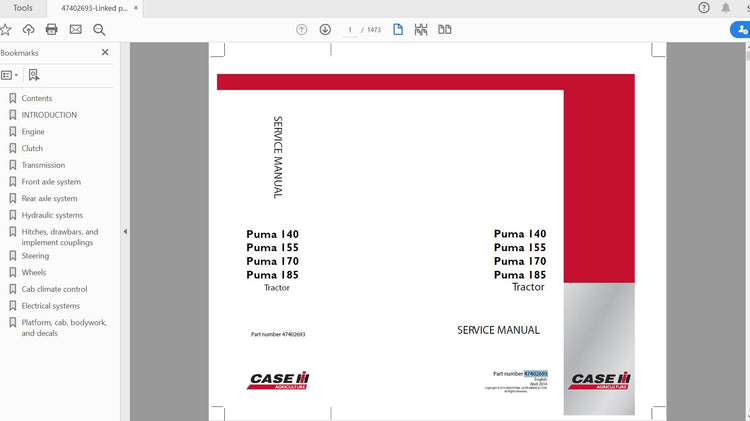Click bookmark ribbon icon beside Transmission
The image size is (750, 421).
pos(13,165)
